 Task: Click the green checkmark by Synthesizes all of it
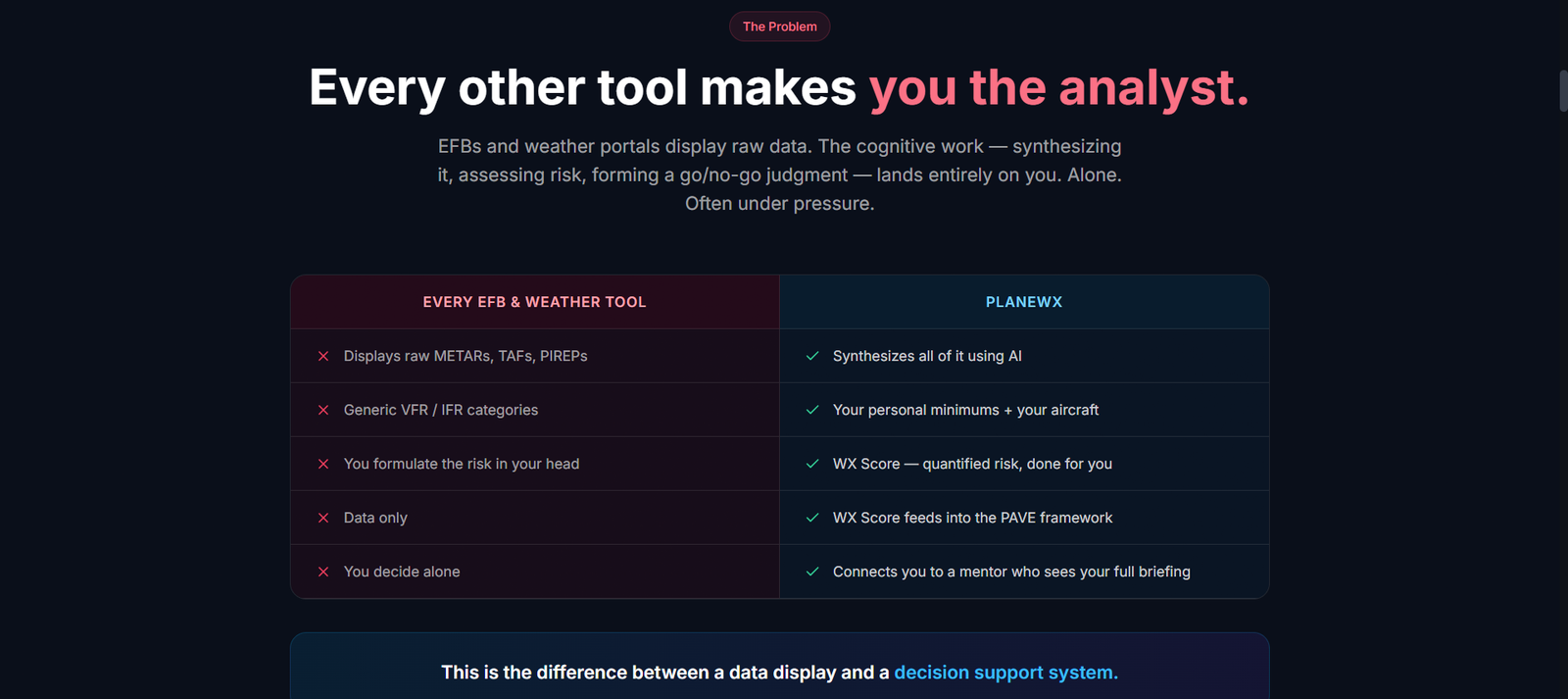coord(812,356)
